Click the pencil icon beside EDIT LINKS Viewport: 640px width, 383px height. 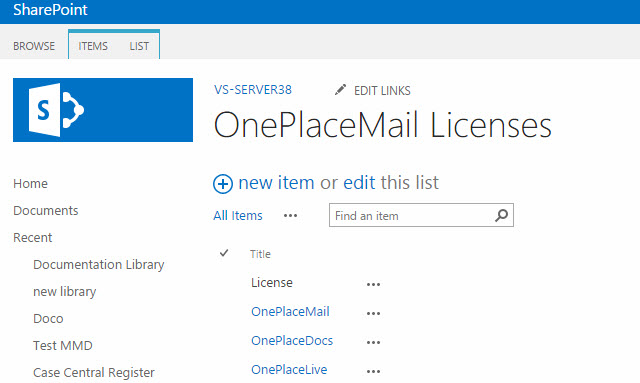pyautogui.click(x=340, y=90)
